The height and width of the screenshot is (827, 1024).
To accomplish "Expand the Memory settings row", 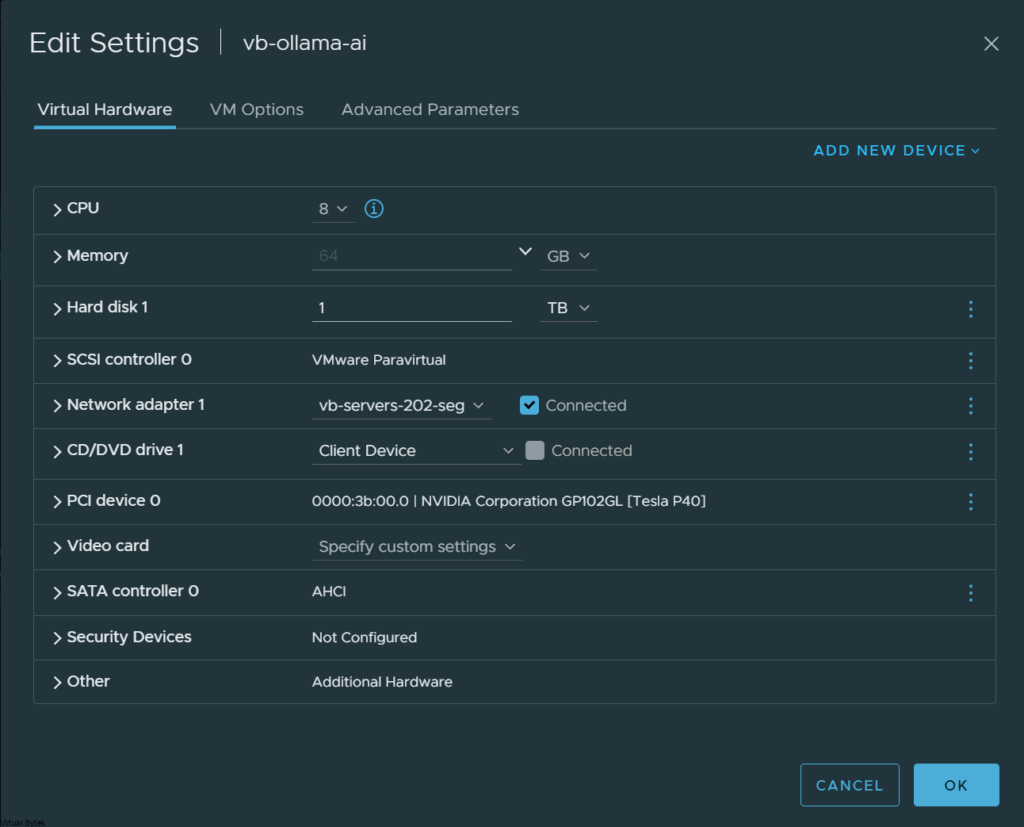I will [58, 256].
